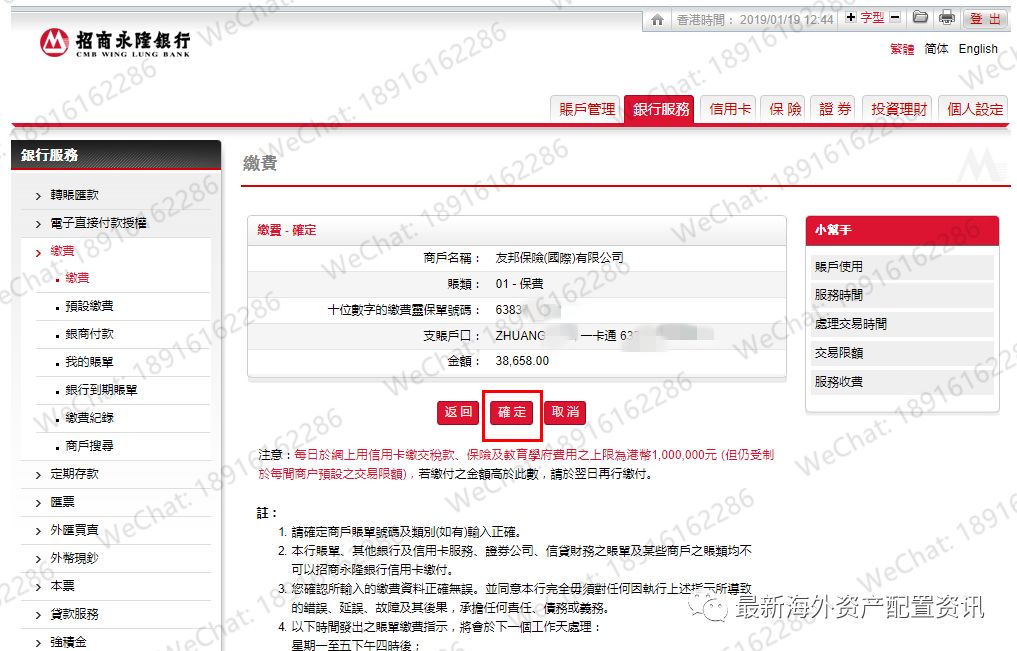Switch language to English

click(x=978, y=49)
